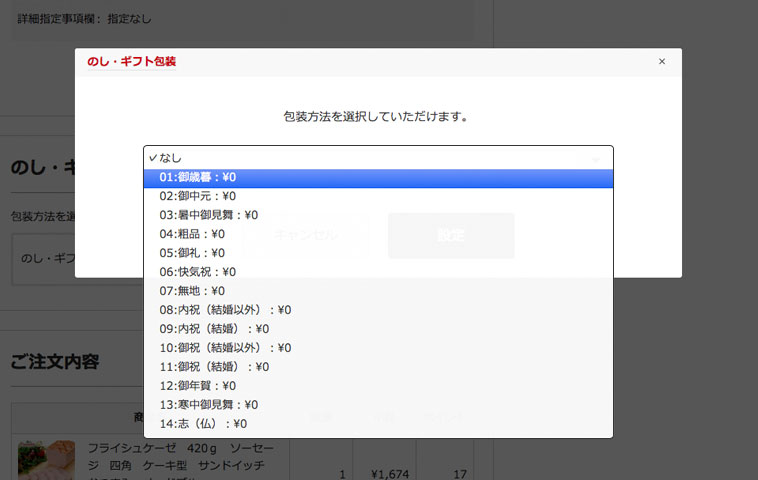Click the フライシュケーゼ product thumbnail
The height and width of the screenshot is (480, 758).
46,460
